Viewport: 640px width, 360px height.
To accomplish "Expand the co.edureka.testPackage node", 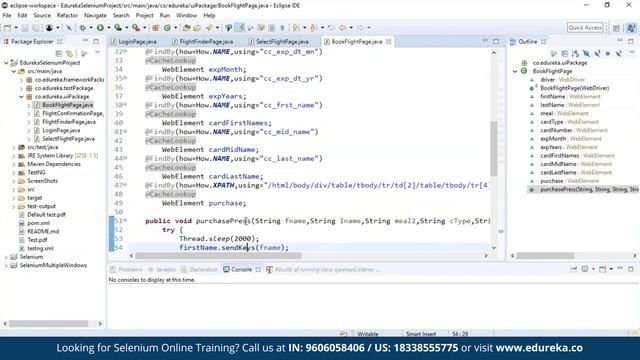I will point(21,88).
